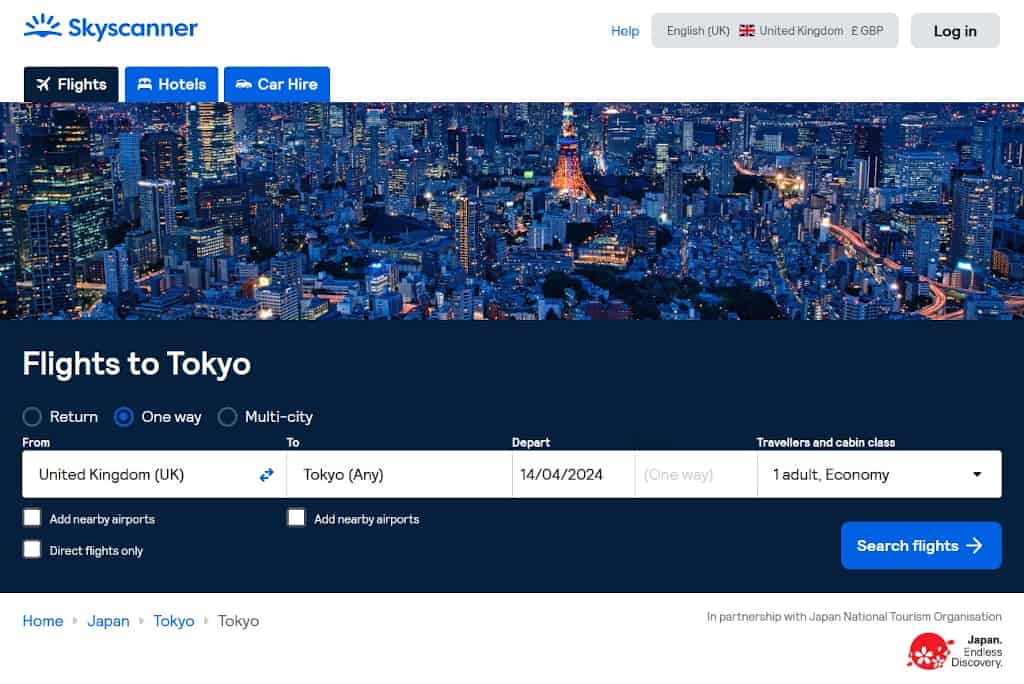Swap origin and destination arrows icon
The height and width of the screenshot is (684, 1024).
coord(266,475)
